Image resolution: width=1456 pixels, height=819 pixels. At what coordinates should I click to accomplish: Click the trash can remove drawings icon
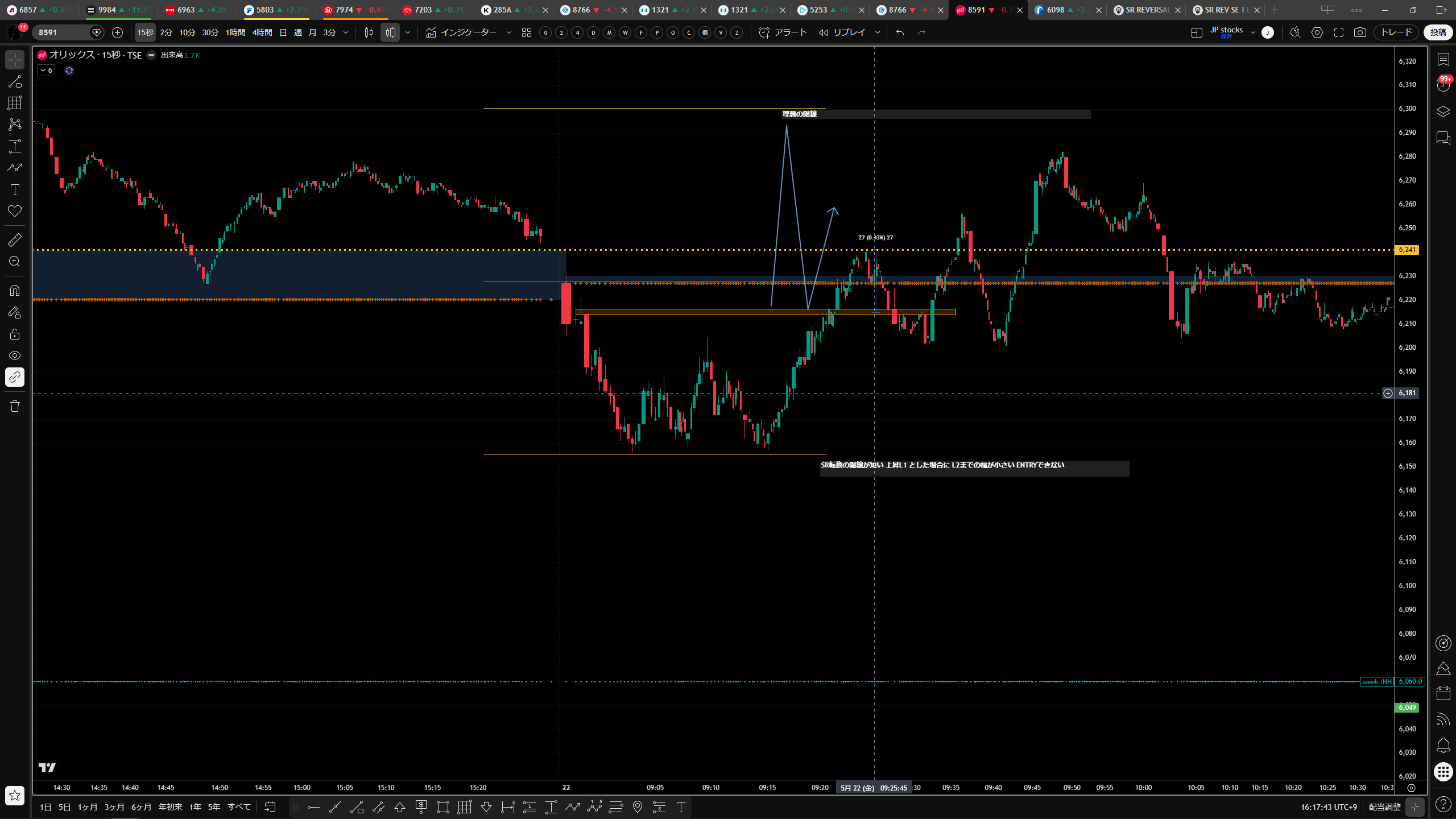(15, 406)
